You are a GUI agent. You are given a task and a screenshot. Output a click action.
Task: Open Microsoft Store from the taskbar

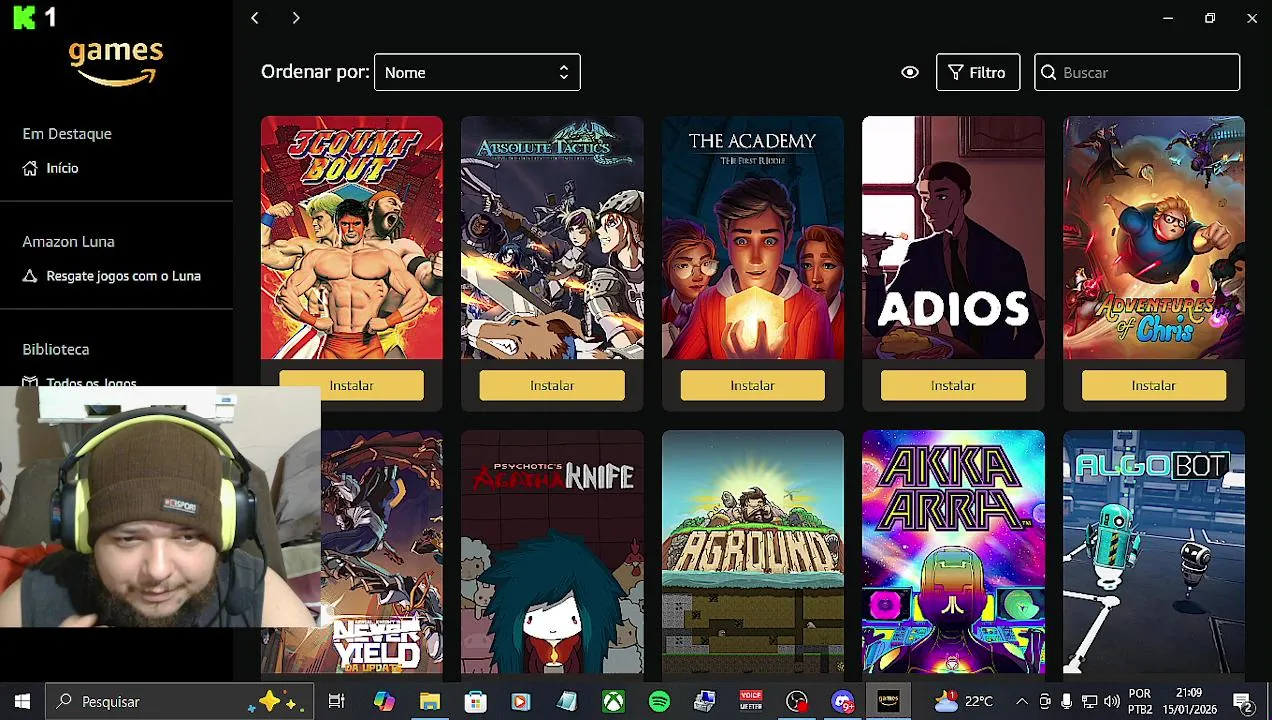[x=475, y=701]
